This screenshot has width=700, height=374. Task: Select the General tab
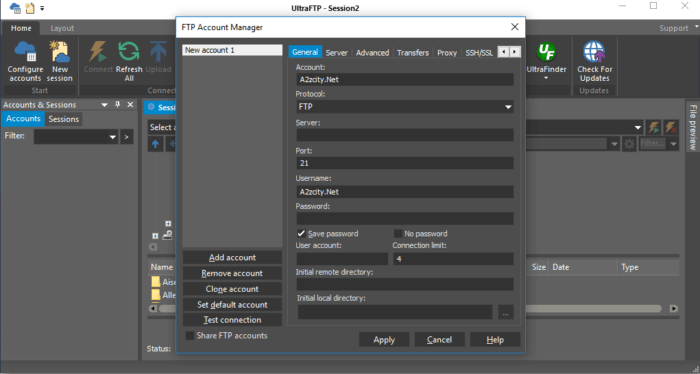click(305, 52)
